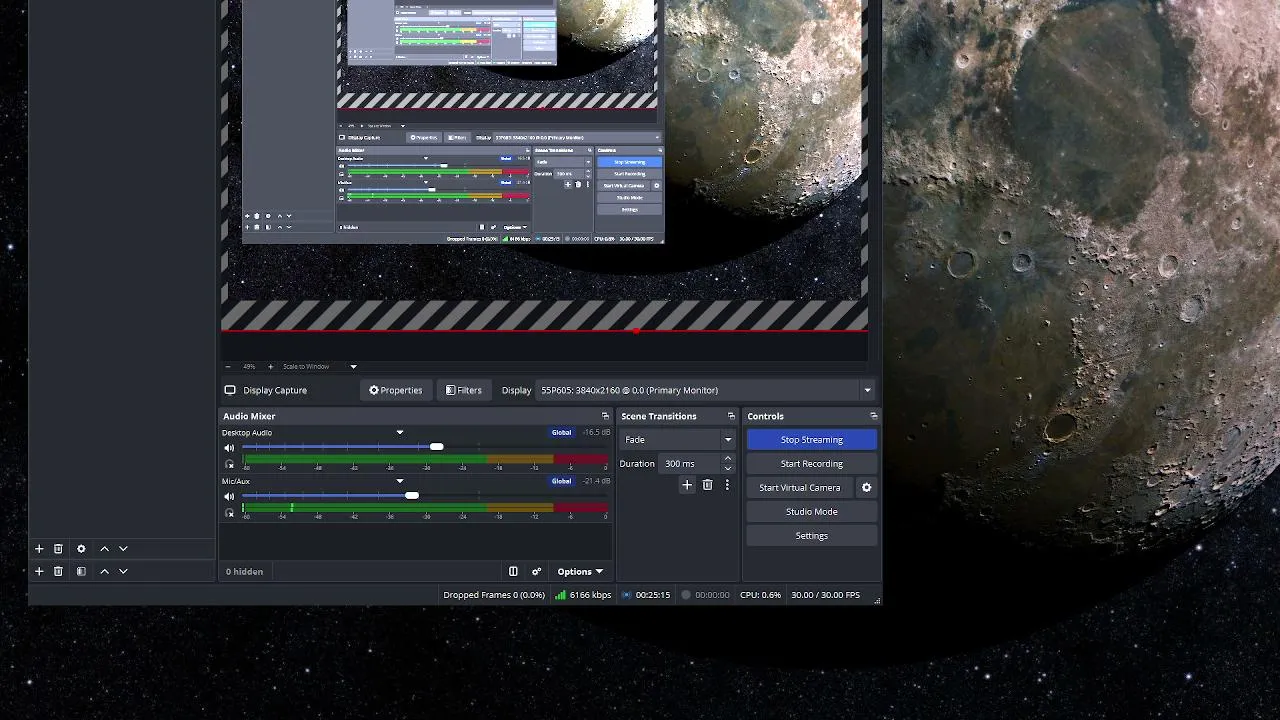Click the green bitrate signal bars icon
1280x720 pixels.
tap(560, 595)
